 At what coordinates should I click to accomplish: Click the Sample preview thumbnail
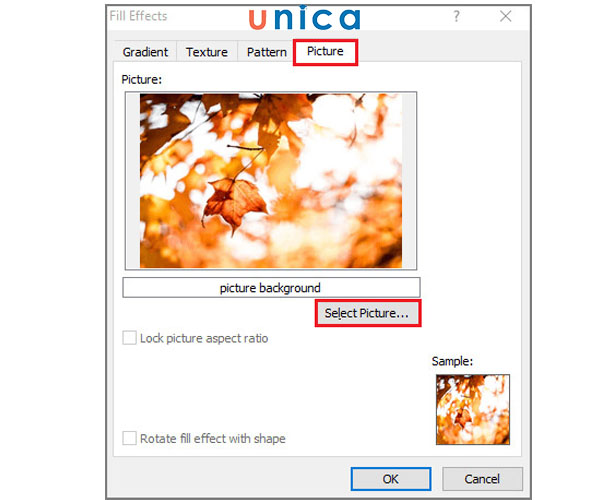(x=473, y=409)
